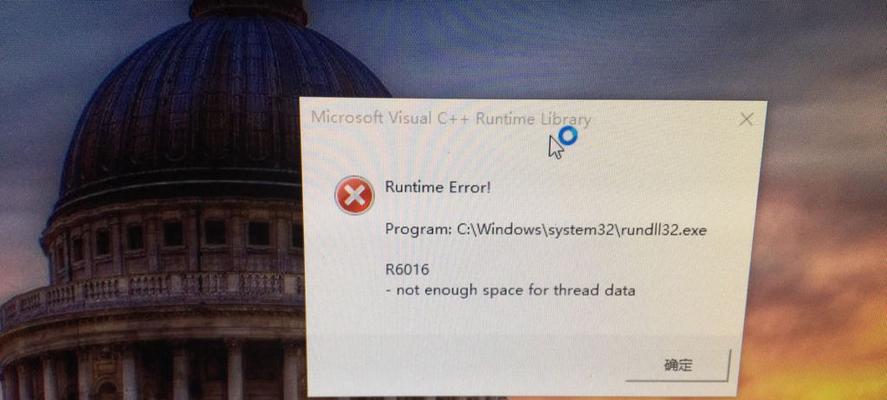This screenshot has height=400, width=887.
Task: Click the empty space left of 确定
Action: [464, 365]
